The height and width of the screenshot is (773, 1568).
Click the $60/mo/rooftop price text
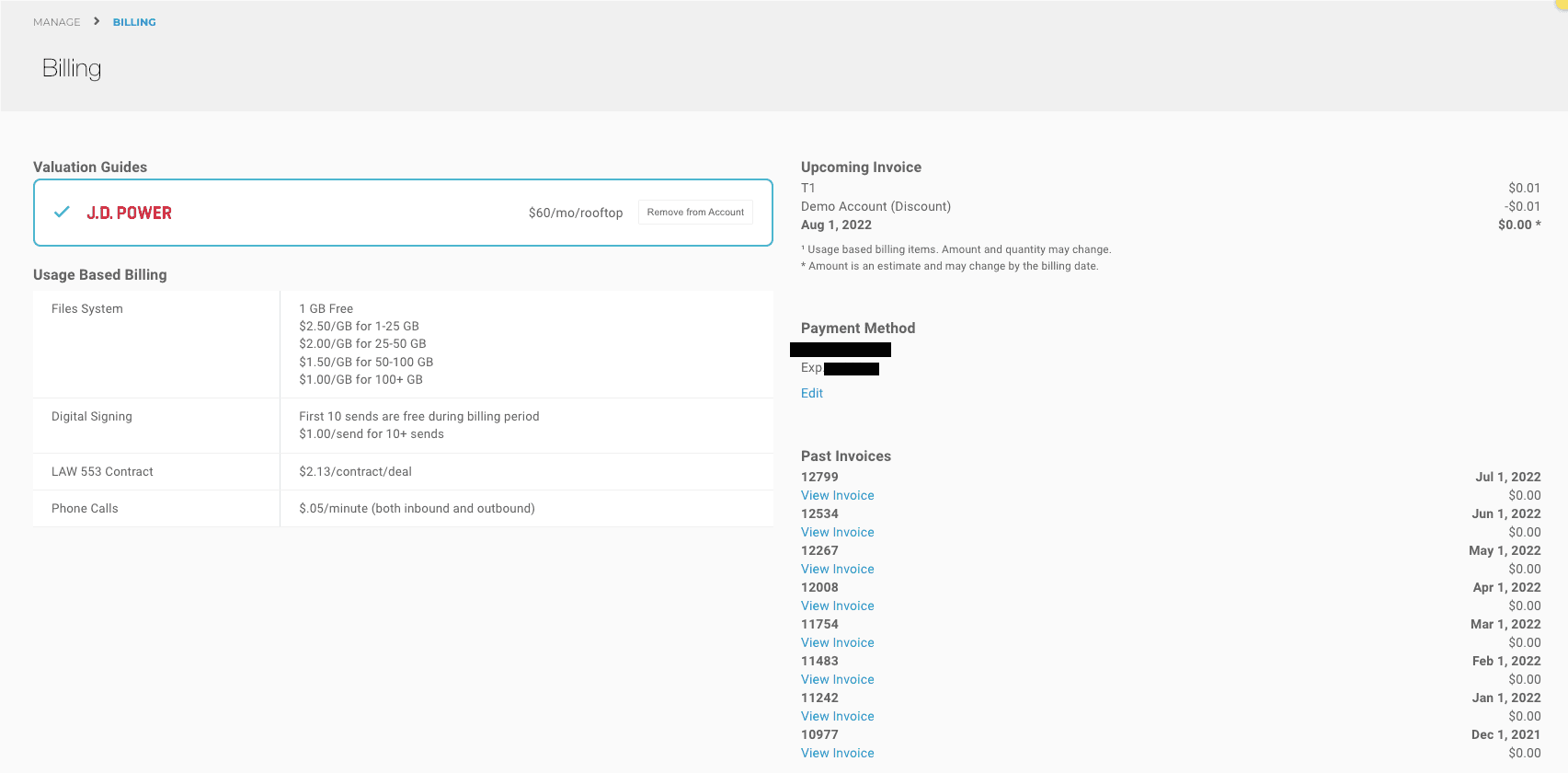[x=575, y=213]
